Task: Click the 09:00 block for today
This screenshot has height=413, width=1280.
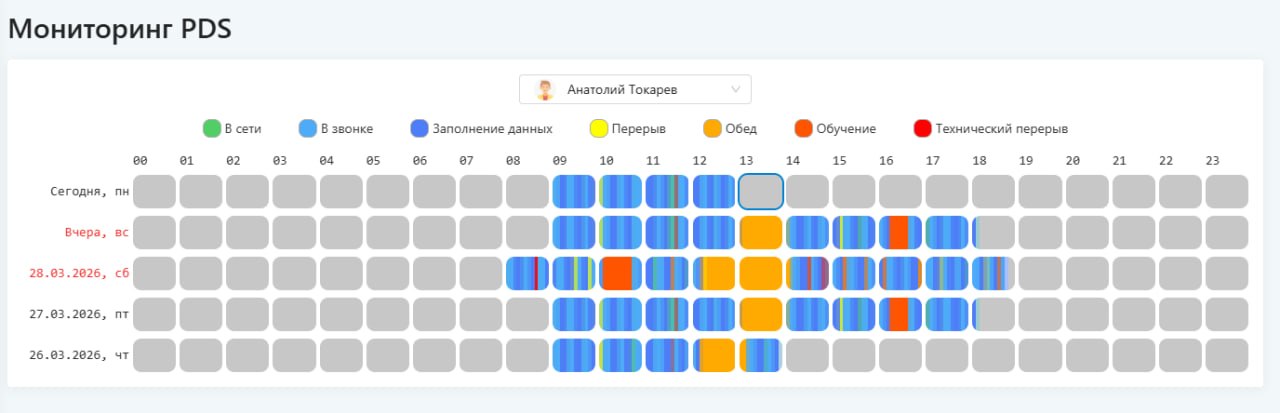Action: (x=573, y=191)
